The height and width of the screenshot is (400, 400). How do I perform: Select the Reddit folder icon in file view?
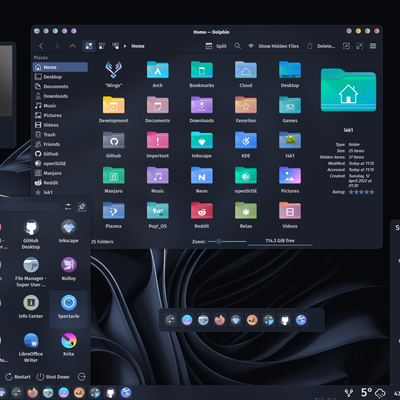tap(202, 211)
